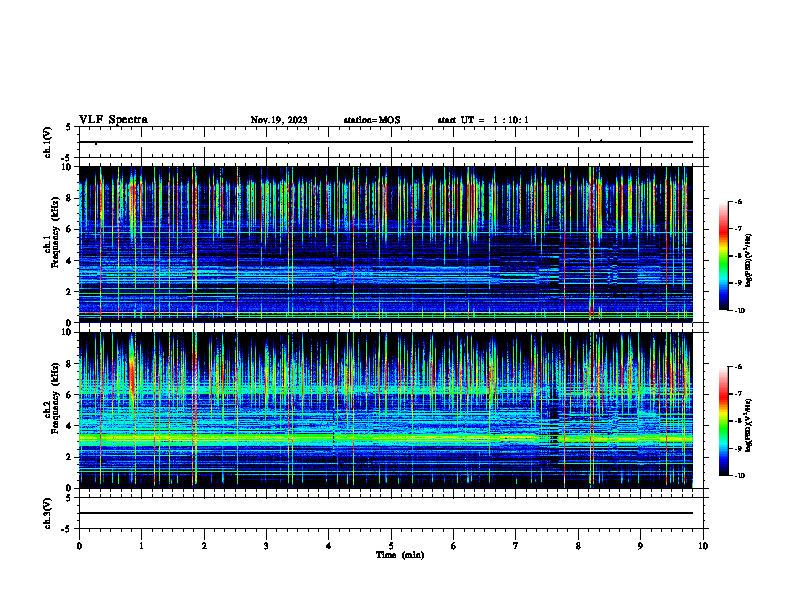Click the ch.3 voltage waveform trace
This screenshot has width=792, height=612.
coord(386,513)
